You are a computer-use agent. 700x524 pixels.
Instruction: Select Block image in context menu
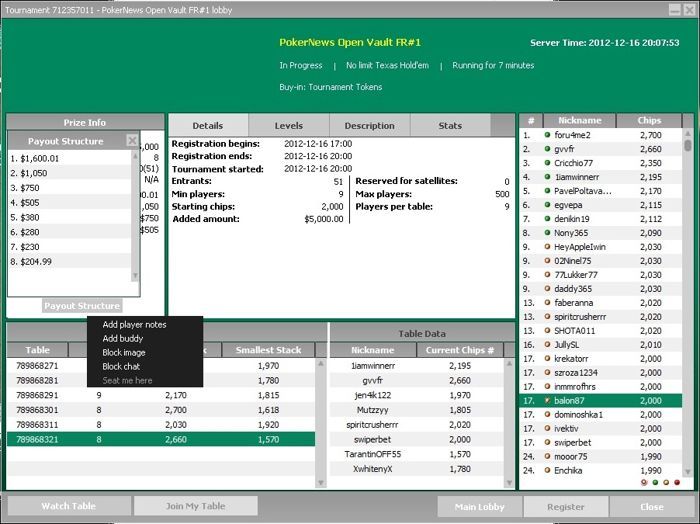pyautogui.click(x=124, y=353)
